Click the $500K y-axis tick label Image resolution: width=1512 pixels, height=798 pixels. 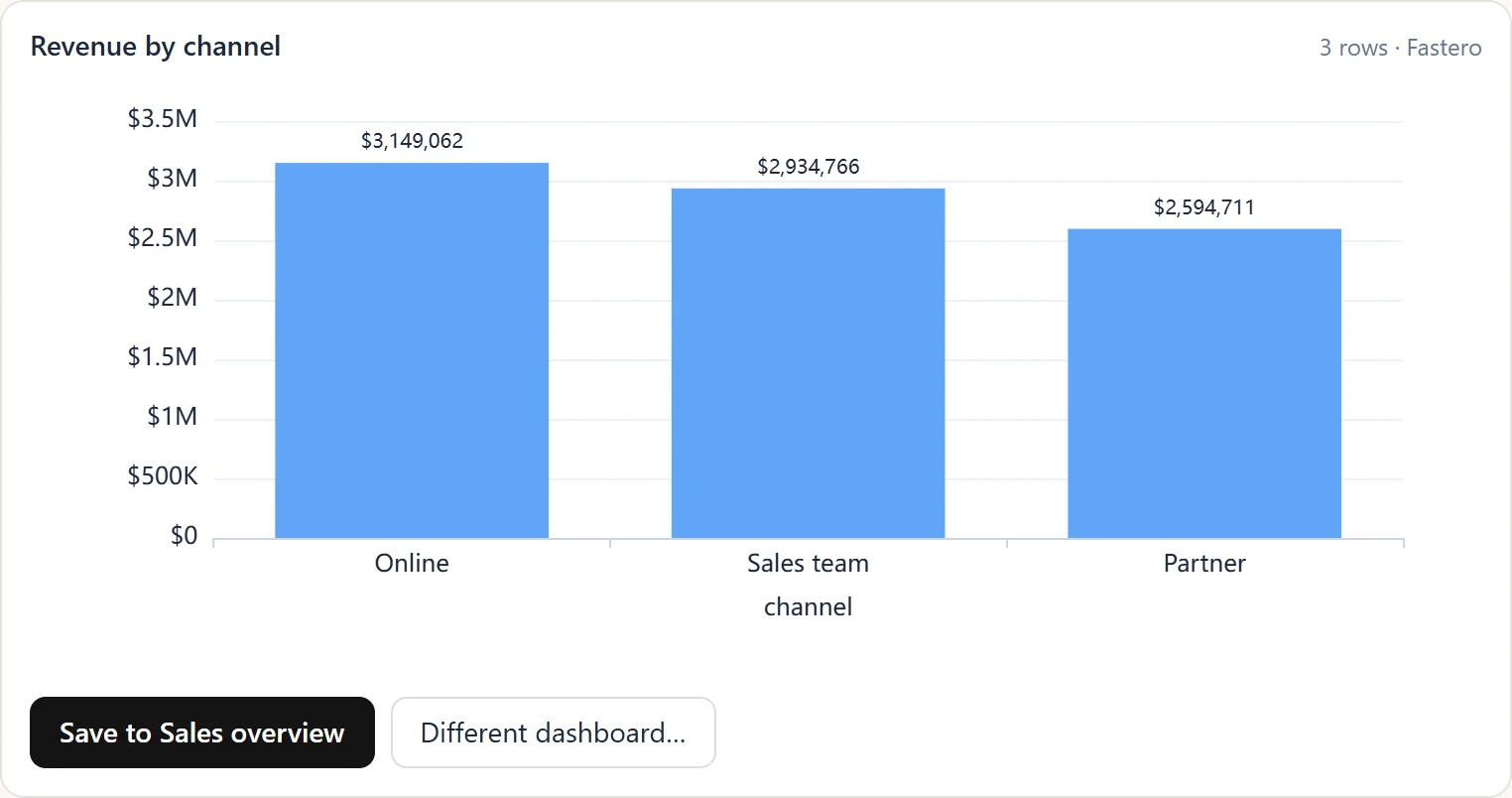(x=163, y=476)
